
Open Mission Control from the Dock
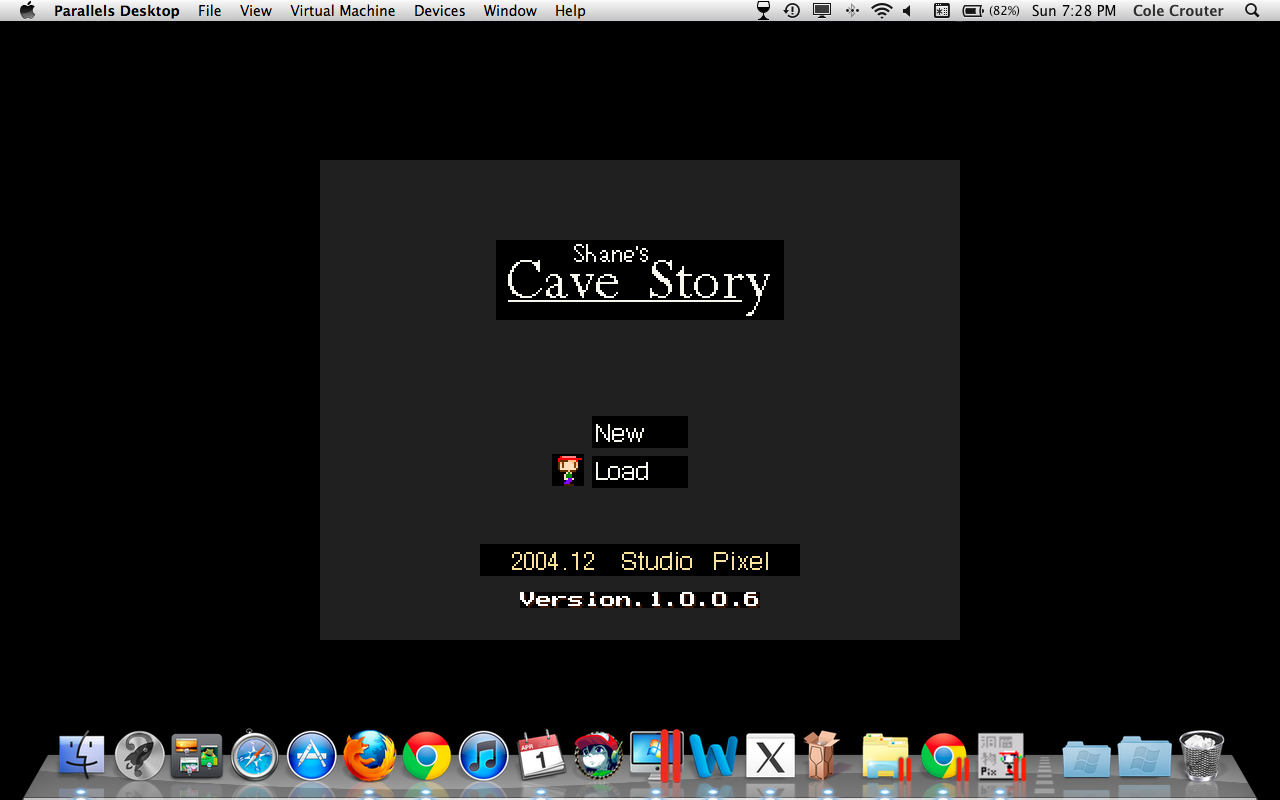pos(196,756)
